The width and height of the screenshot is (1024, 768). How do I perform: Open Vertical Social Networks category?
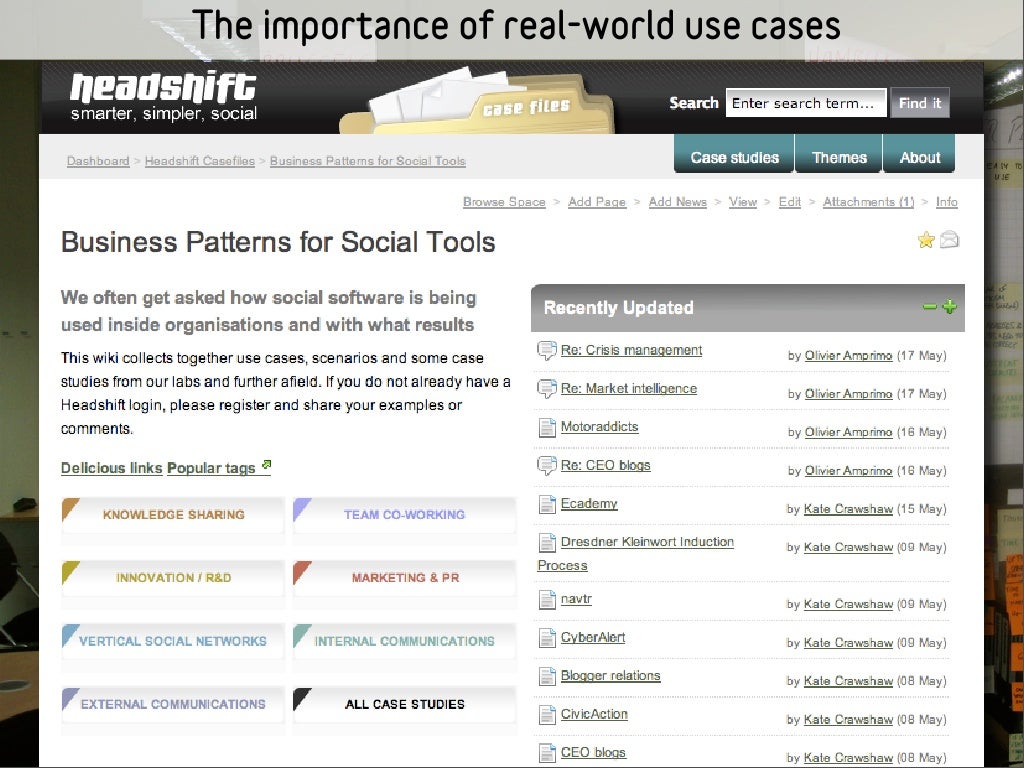click(x=173, y=641)
